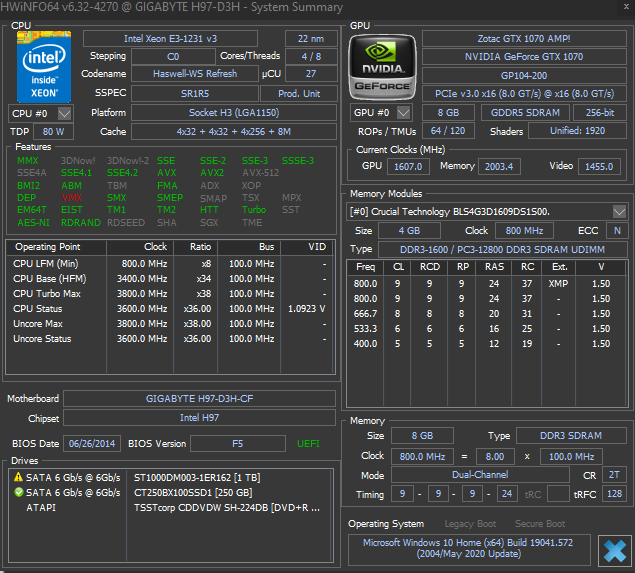Screen dimensions: 635x573
Task: Click the Haswell-WS Refresh codename field
Action: coord(195,74)
